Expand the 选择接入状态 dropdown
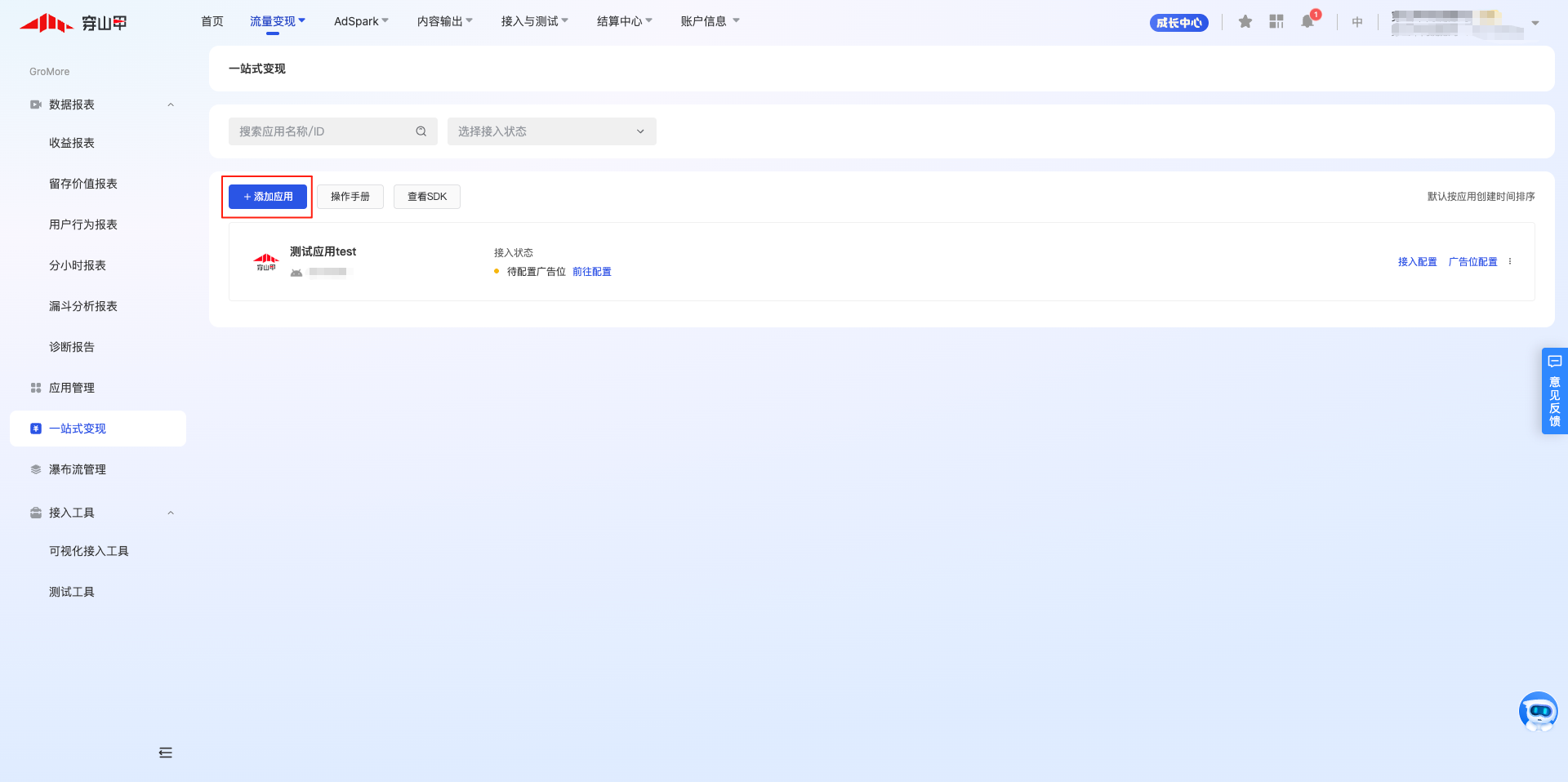Screen dimensions: 1568x782 [551, 131]
